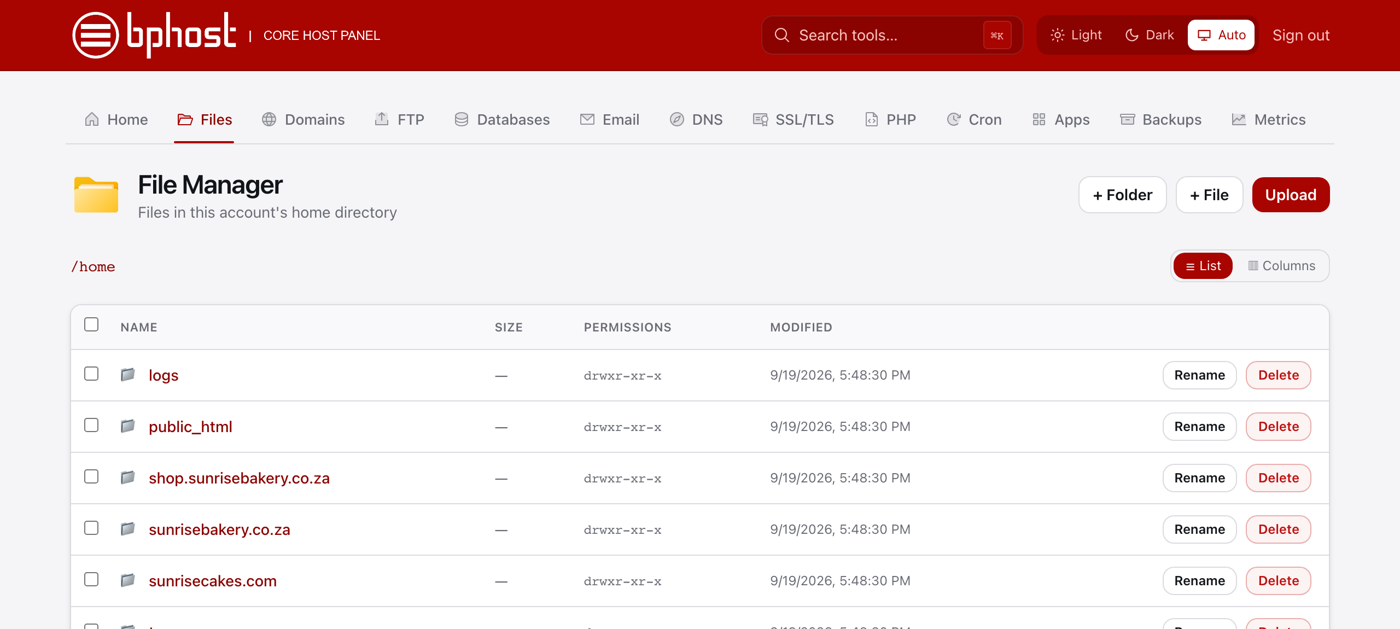Click the + Folder button

point(1122,195)
